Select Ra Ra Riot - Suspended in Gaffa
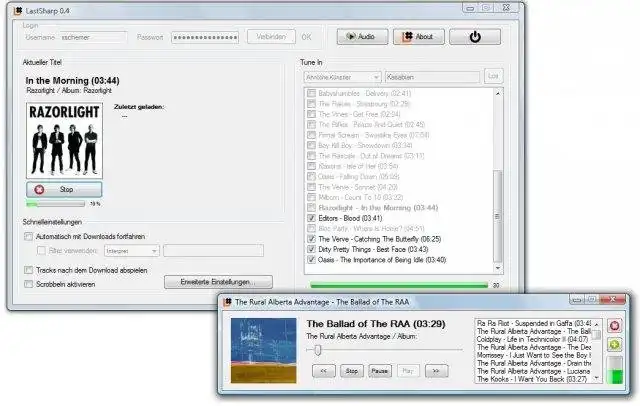 [533, 323]
